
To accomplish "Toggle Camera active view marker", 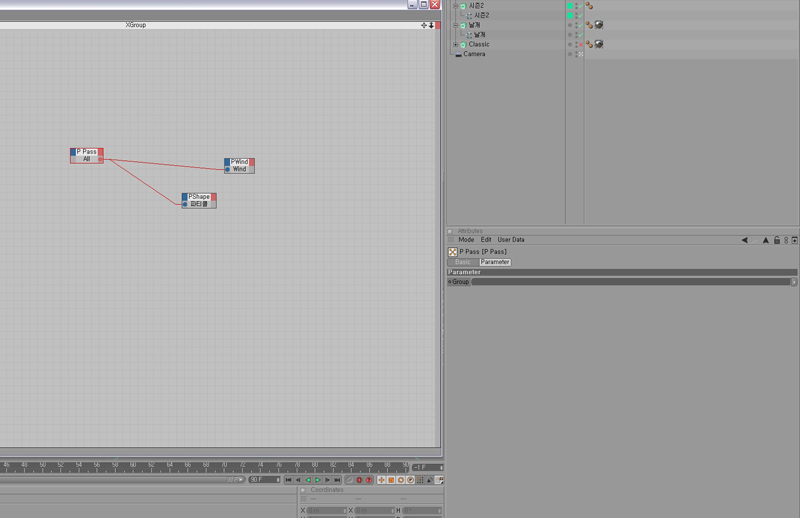I will point(581,54).
